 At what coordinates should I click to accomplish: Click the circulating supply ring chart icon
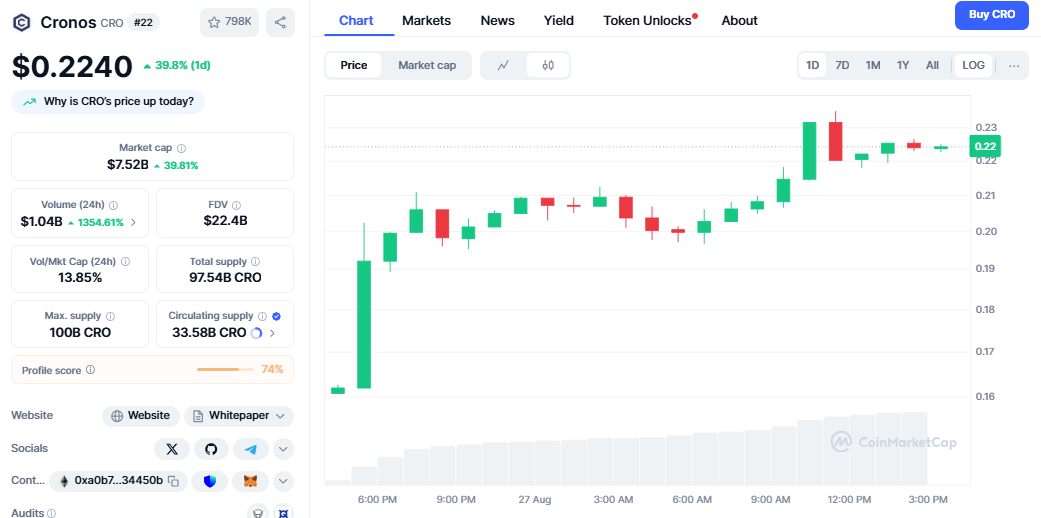[257, 333]
